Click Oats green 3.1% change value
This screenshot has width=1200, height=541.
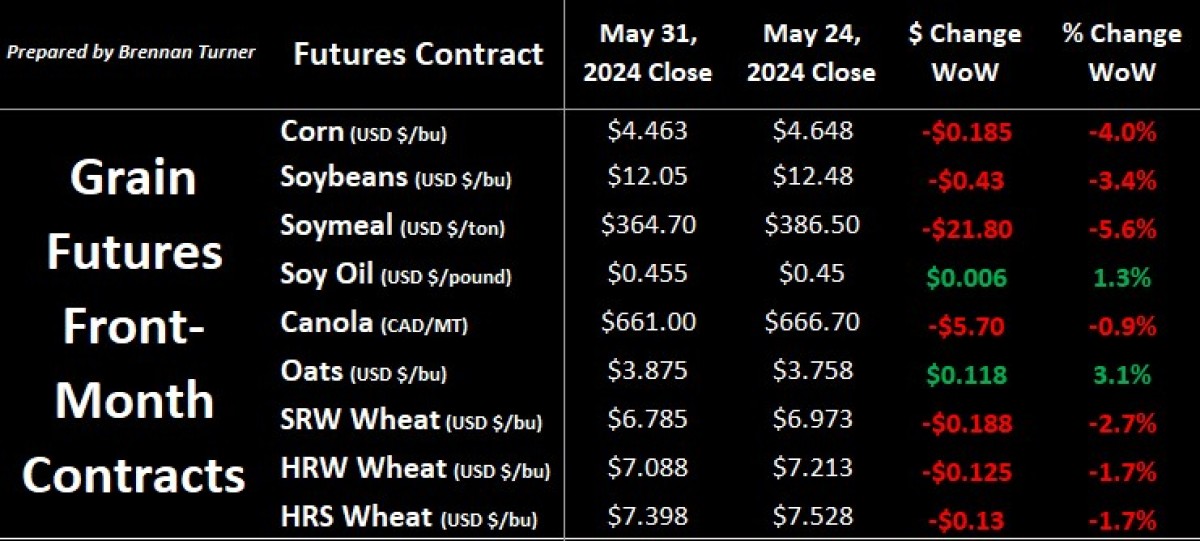coord(1122,376)
